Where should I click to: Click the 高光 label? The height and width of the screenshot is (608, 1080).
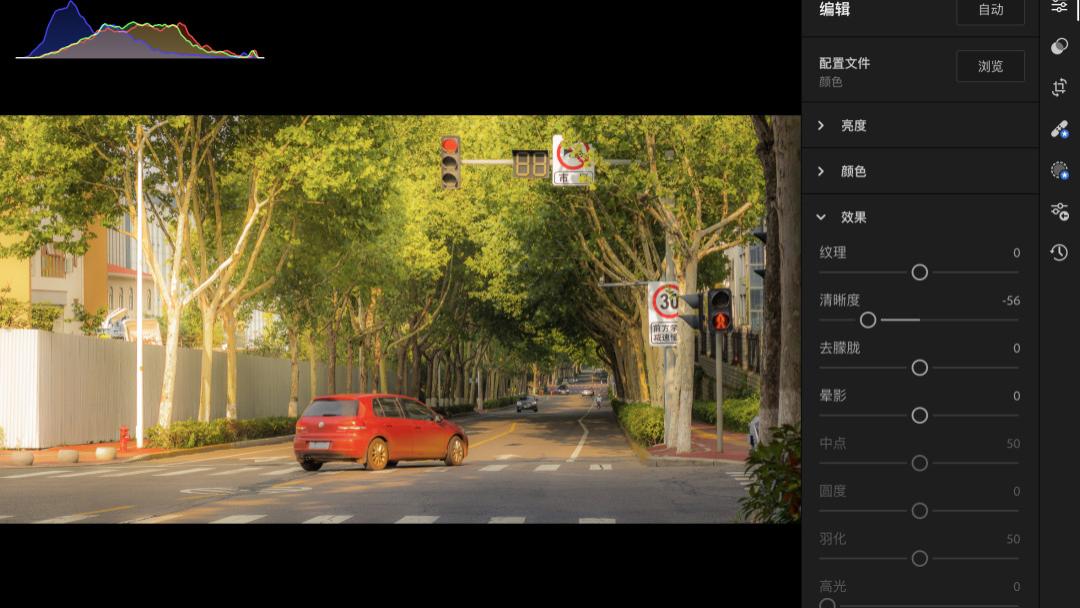[833, 586]
